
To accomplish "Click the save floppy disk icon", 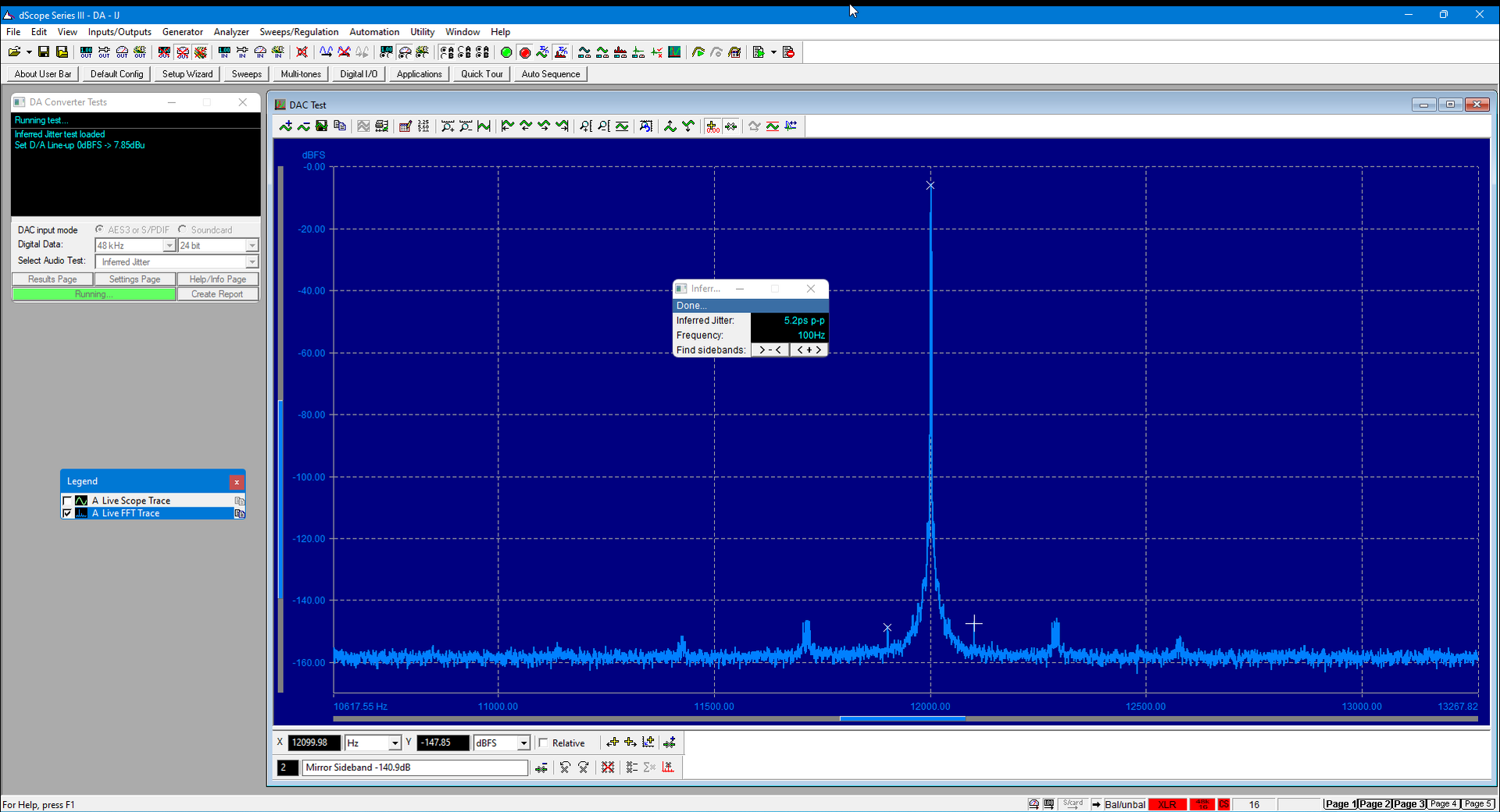I will click(x=44, y=52).
